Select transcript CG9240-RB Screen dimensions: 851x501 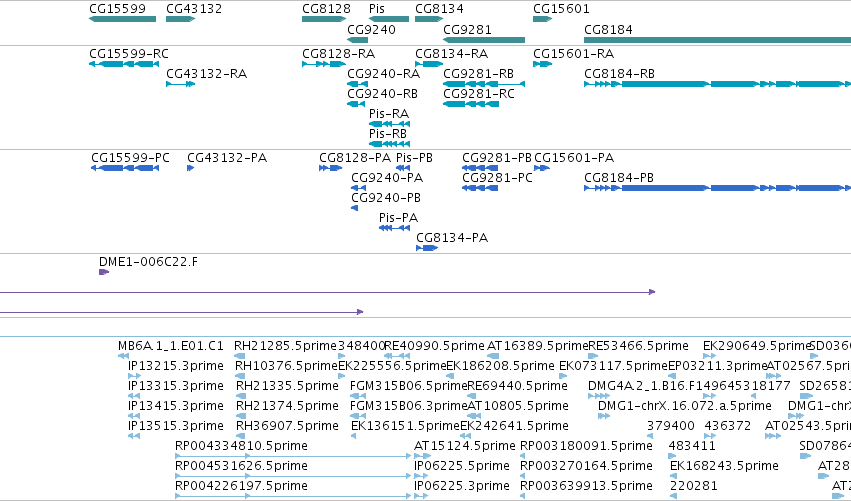click(356, 104)
